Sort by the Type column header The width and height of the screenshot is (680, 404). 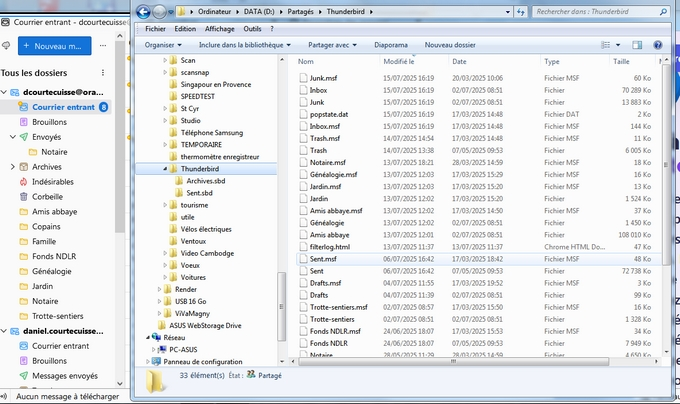pyautogui.click(x=552, y=62)
